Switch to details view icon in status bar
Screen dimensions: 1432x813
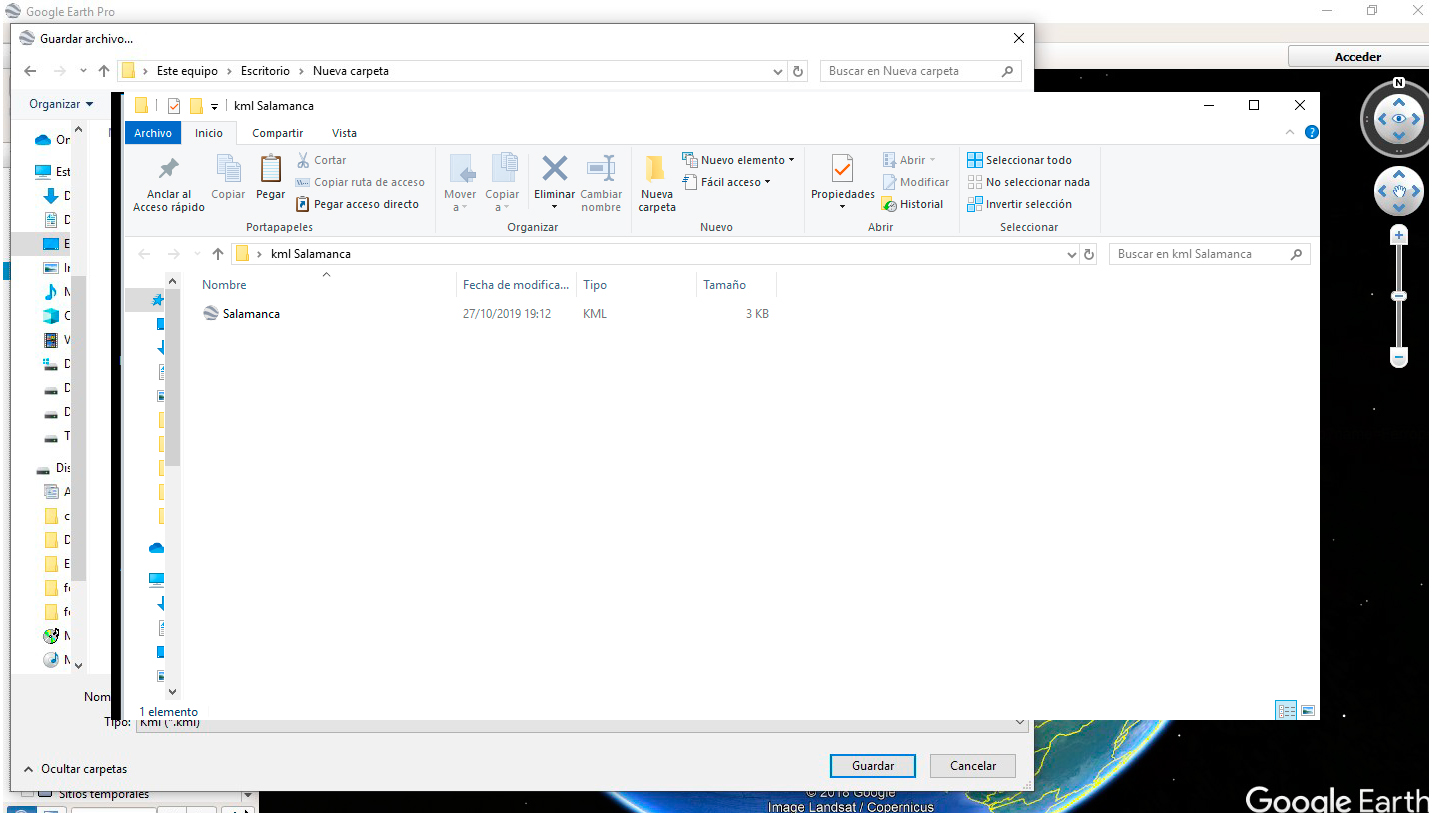point(1286,710)
